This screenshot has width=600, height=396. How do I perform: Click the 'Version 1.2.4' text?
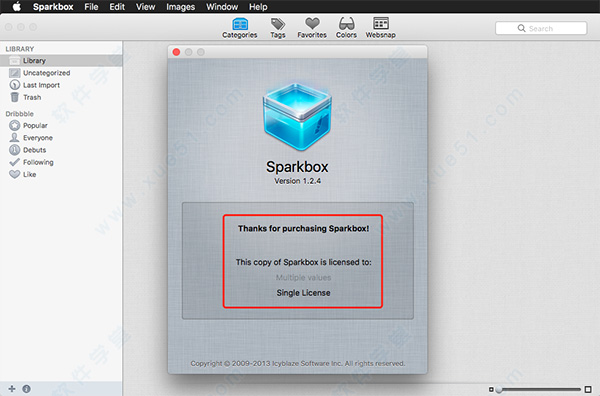pyautogui.click(x=297, y=181)
